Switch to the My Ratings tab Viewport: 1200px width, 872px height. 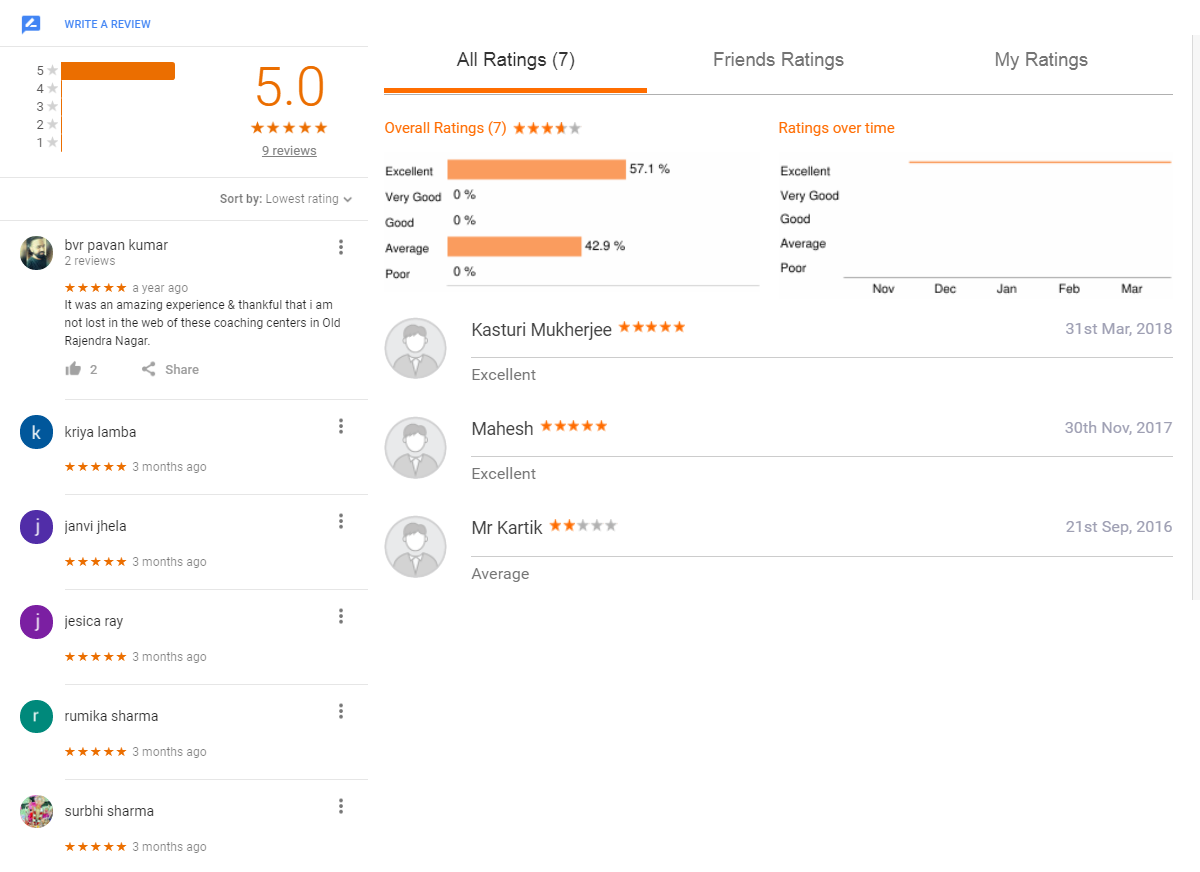1041,60
